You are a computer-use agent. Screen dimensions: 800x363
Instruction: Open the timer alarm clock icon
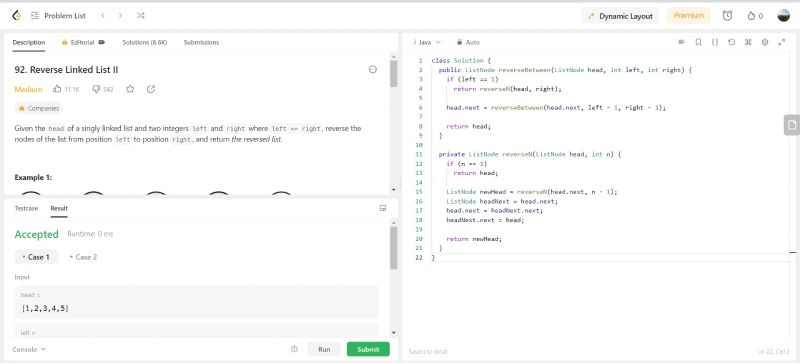click(727, 16)
